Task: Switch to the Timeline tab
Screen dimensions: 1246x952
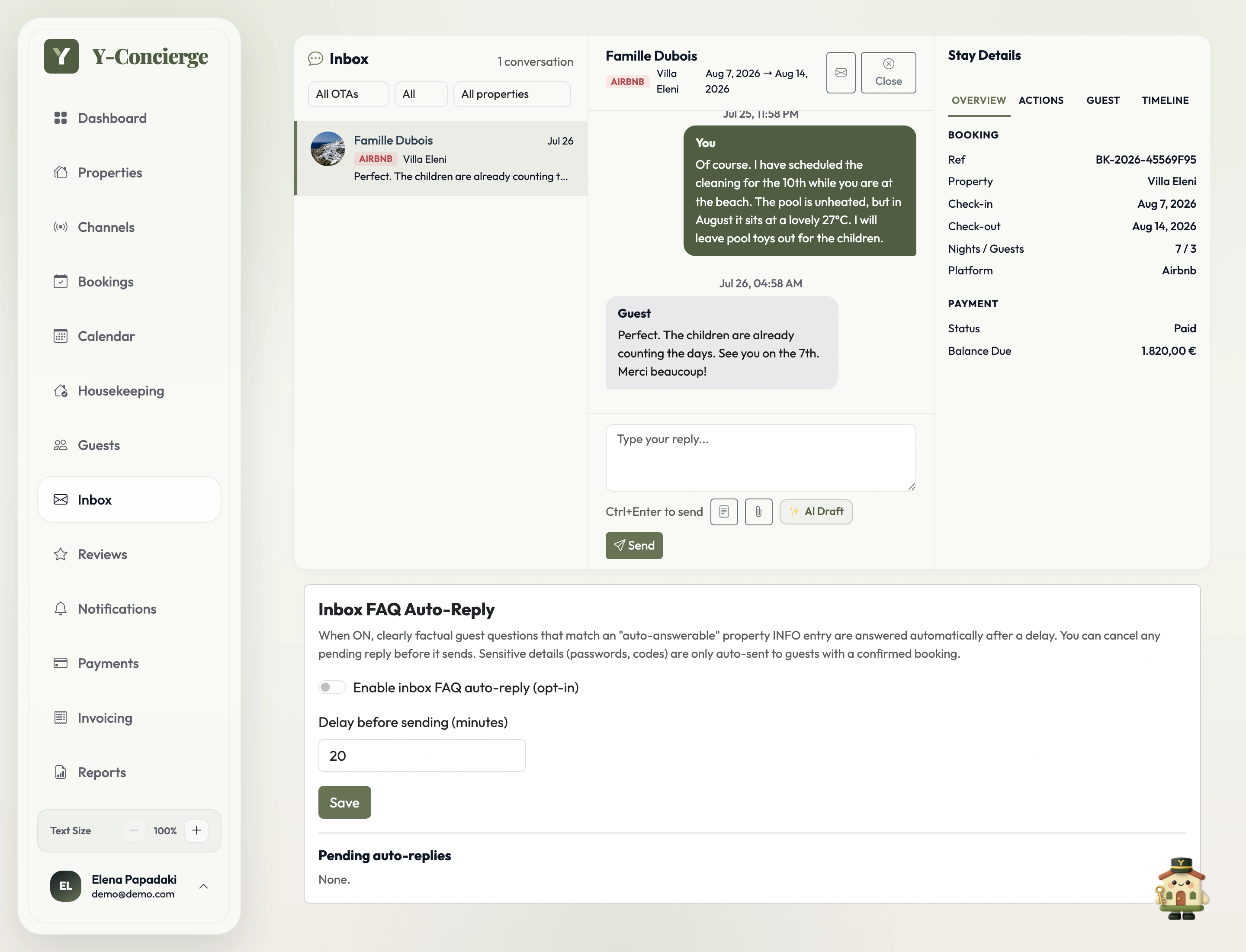Action: [1165, 100]
